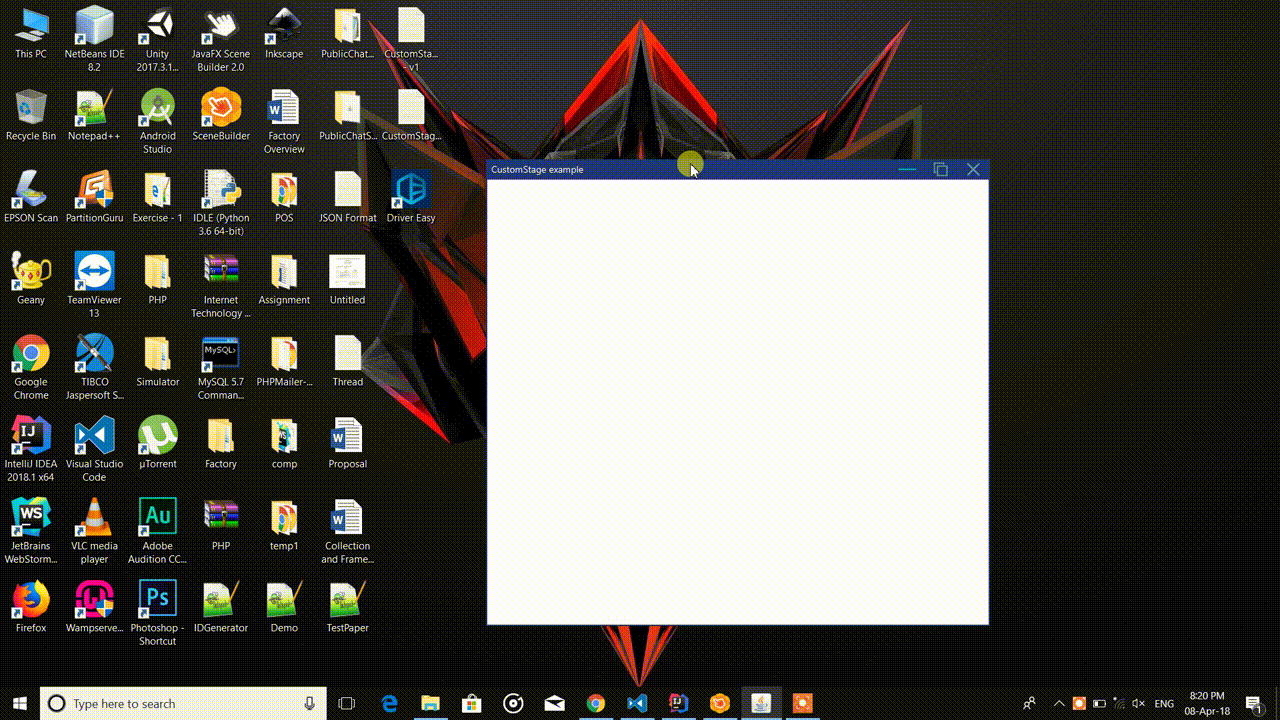Click the CustomStage example title text
This screenshot has width=1280, height=720.
(537, 170)
